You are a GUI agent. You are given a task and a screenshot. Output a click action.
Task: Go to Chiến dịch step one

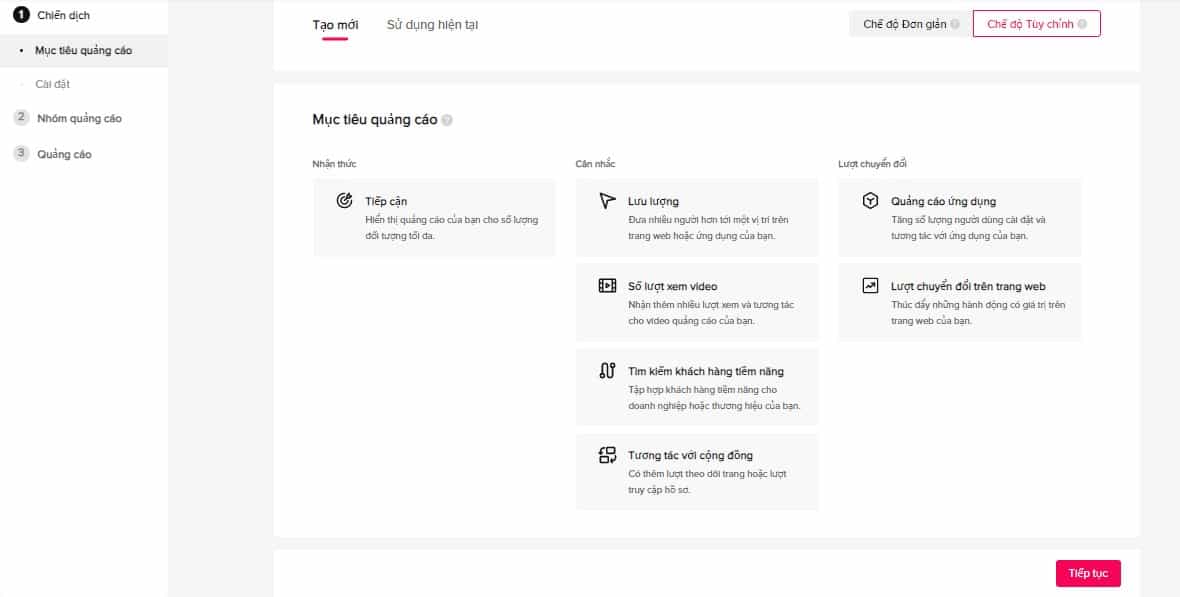pos(63,15)
